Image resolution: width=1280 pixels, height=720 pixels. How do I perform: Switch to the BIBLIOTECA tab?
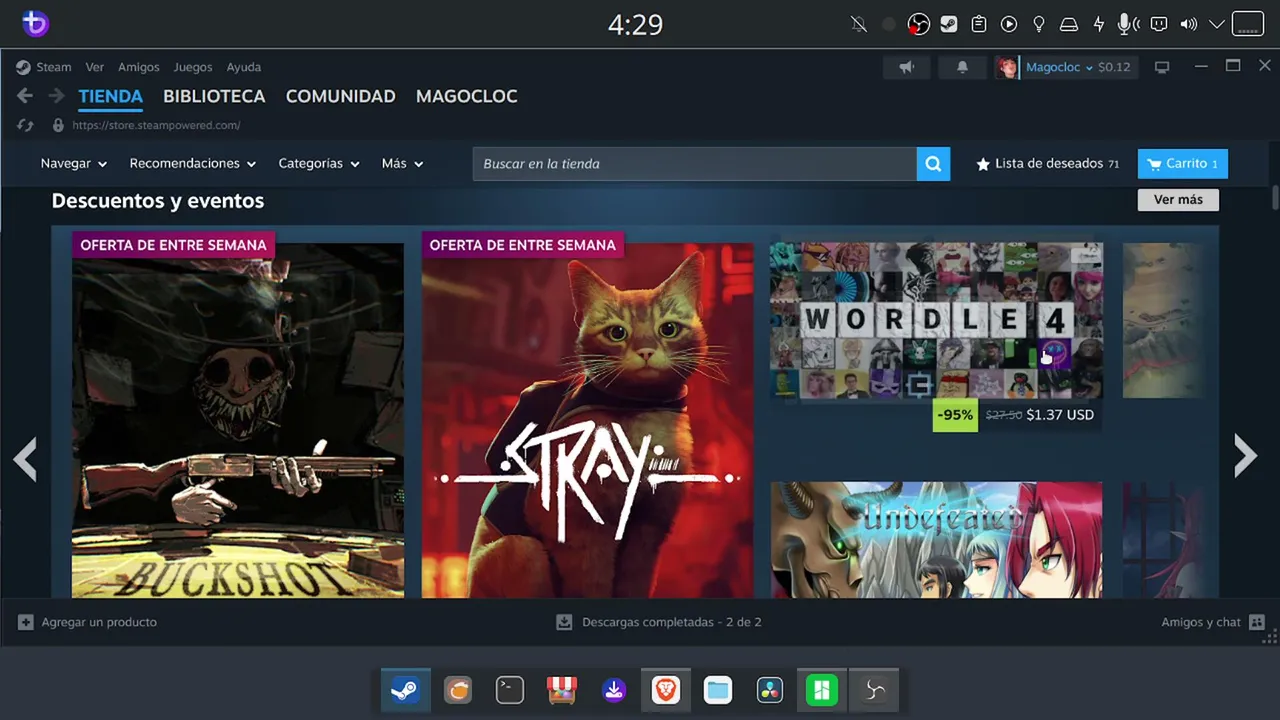tap(214, 97)
